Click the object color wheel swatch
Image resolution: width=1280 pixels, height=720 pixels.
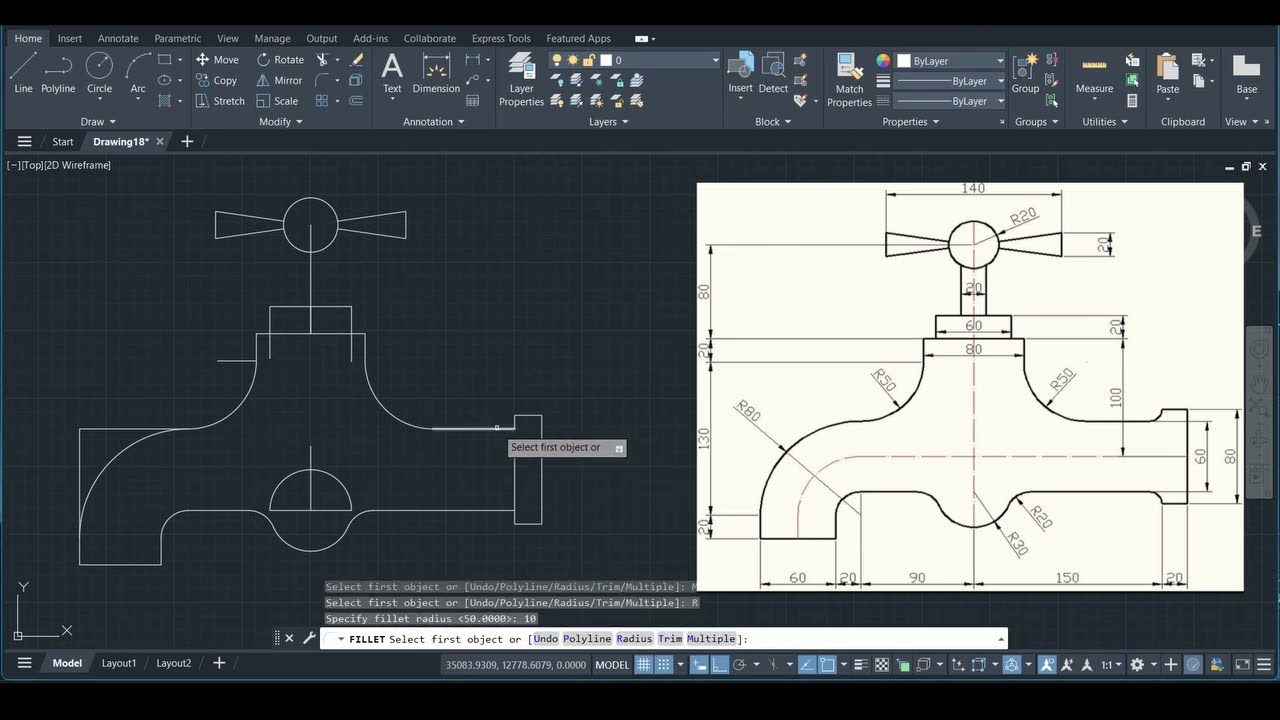tap(883, 61)
